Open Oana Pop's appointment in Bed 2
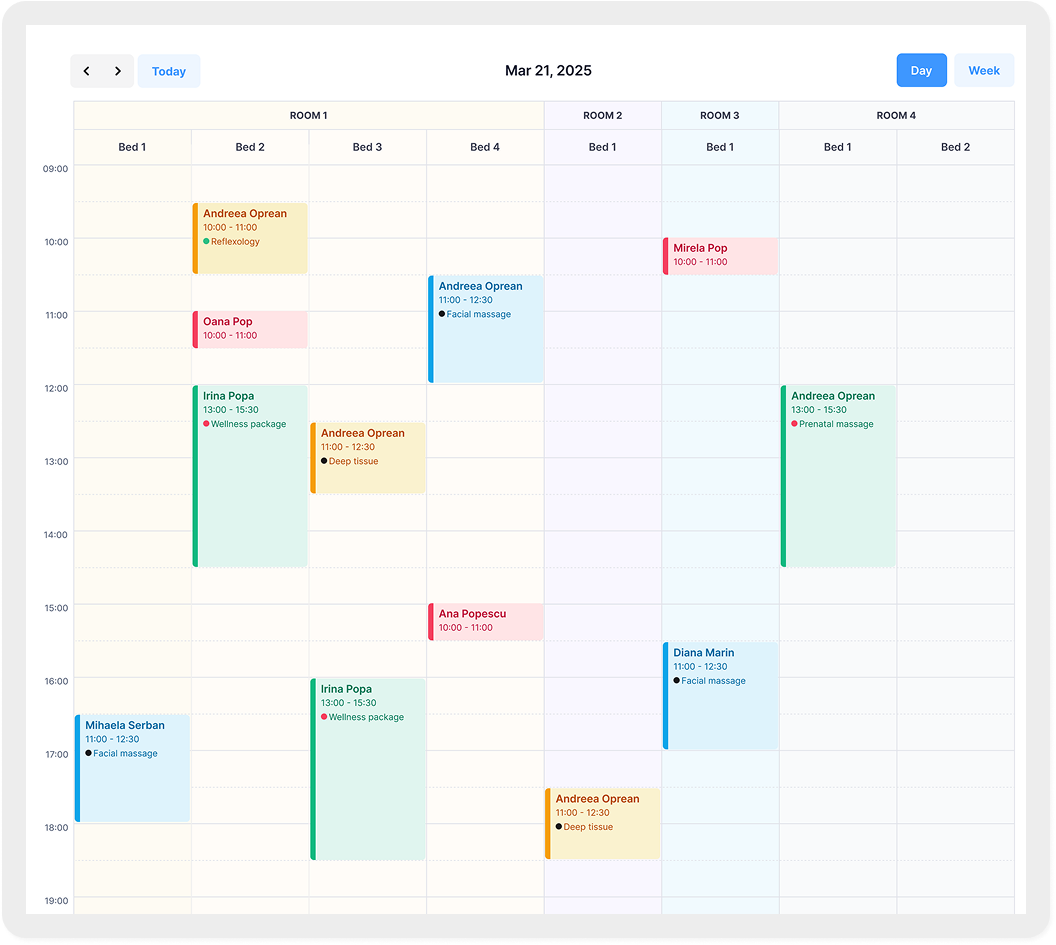The image size is (1056, 945). click(x=250, y=329)
